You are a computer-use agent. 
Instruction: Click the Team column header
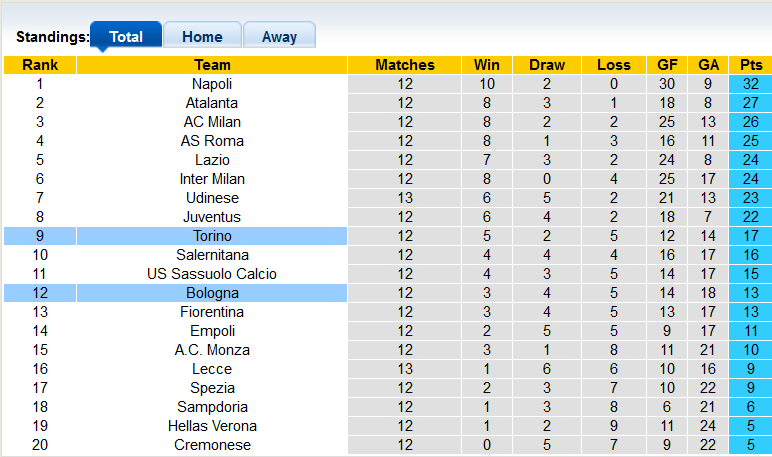212,65
